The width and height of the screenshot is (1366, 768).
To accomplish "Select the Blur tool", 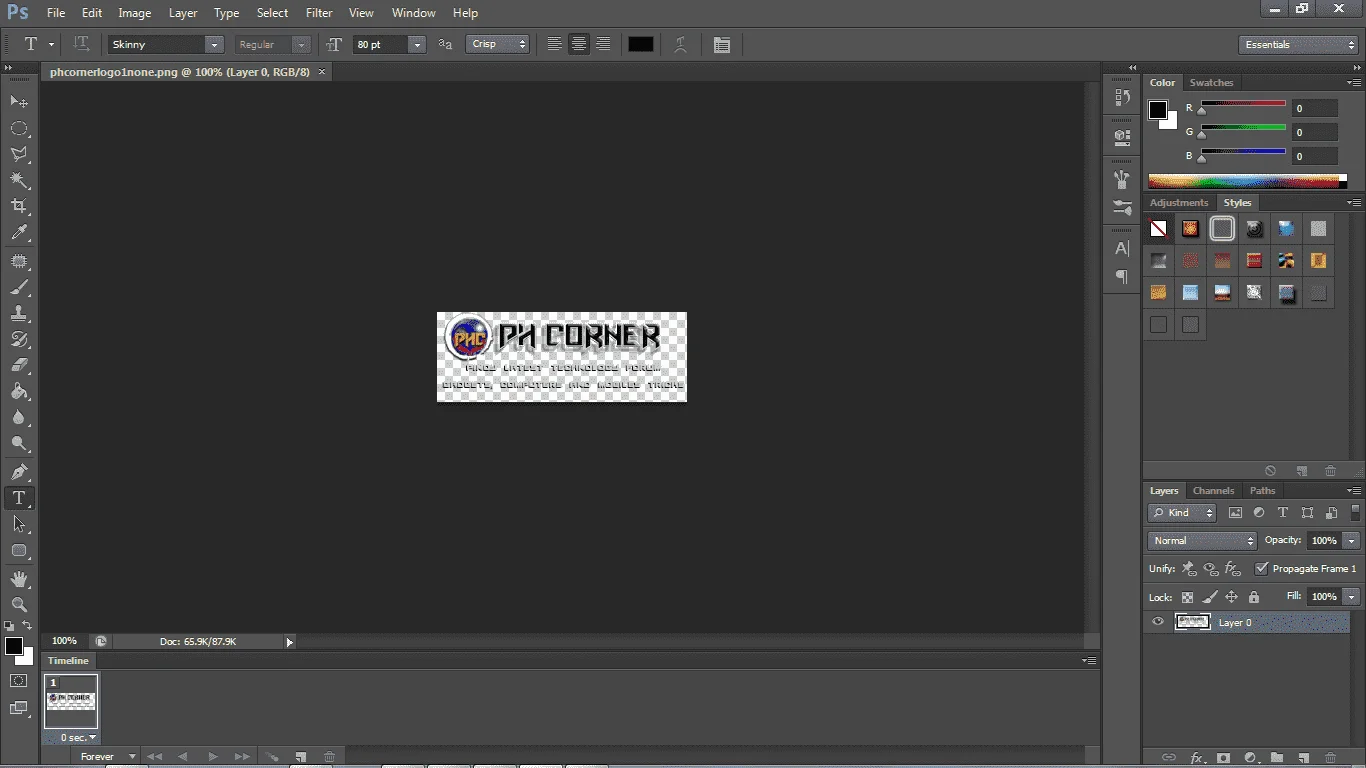I will point(19,417).
